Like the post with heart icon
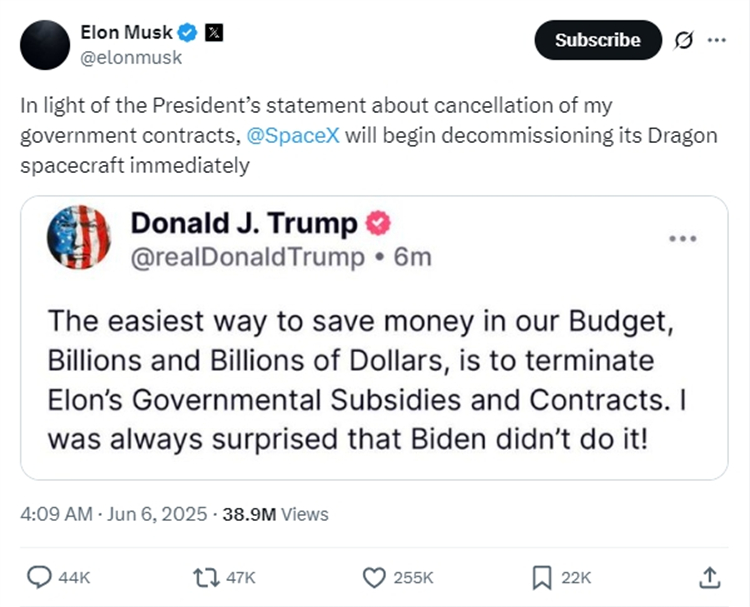This screenshot has width=750, height=607. tap(374, 576)
